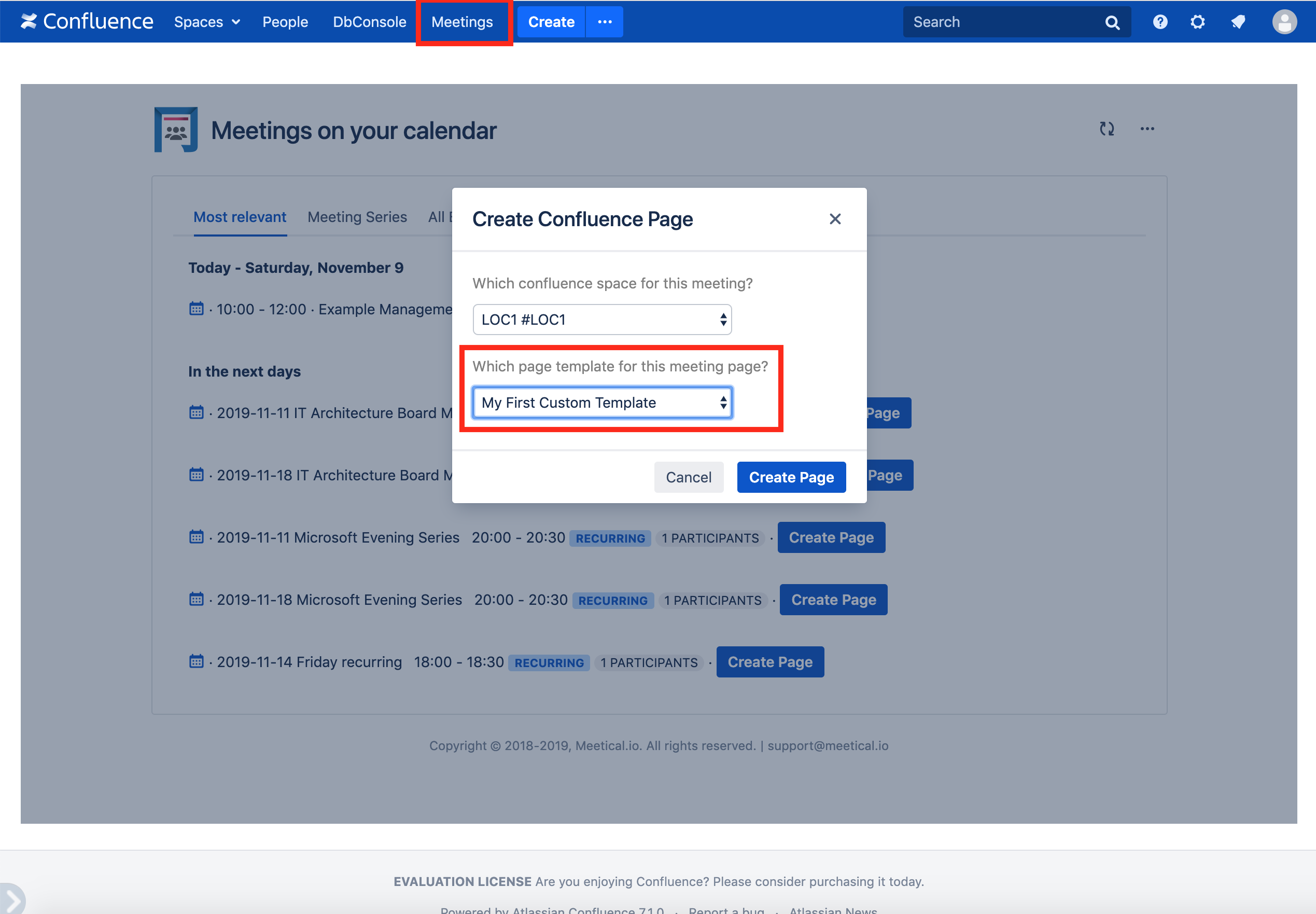This screenshot has height=914, width=1316.
Task: Create Page for 2019-11-14 Friday recurring
Action: tap(770, 662)
